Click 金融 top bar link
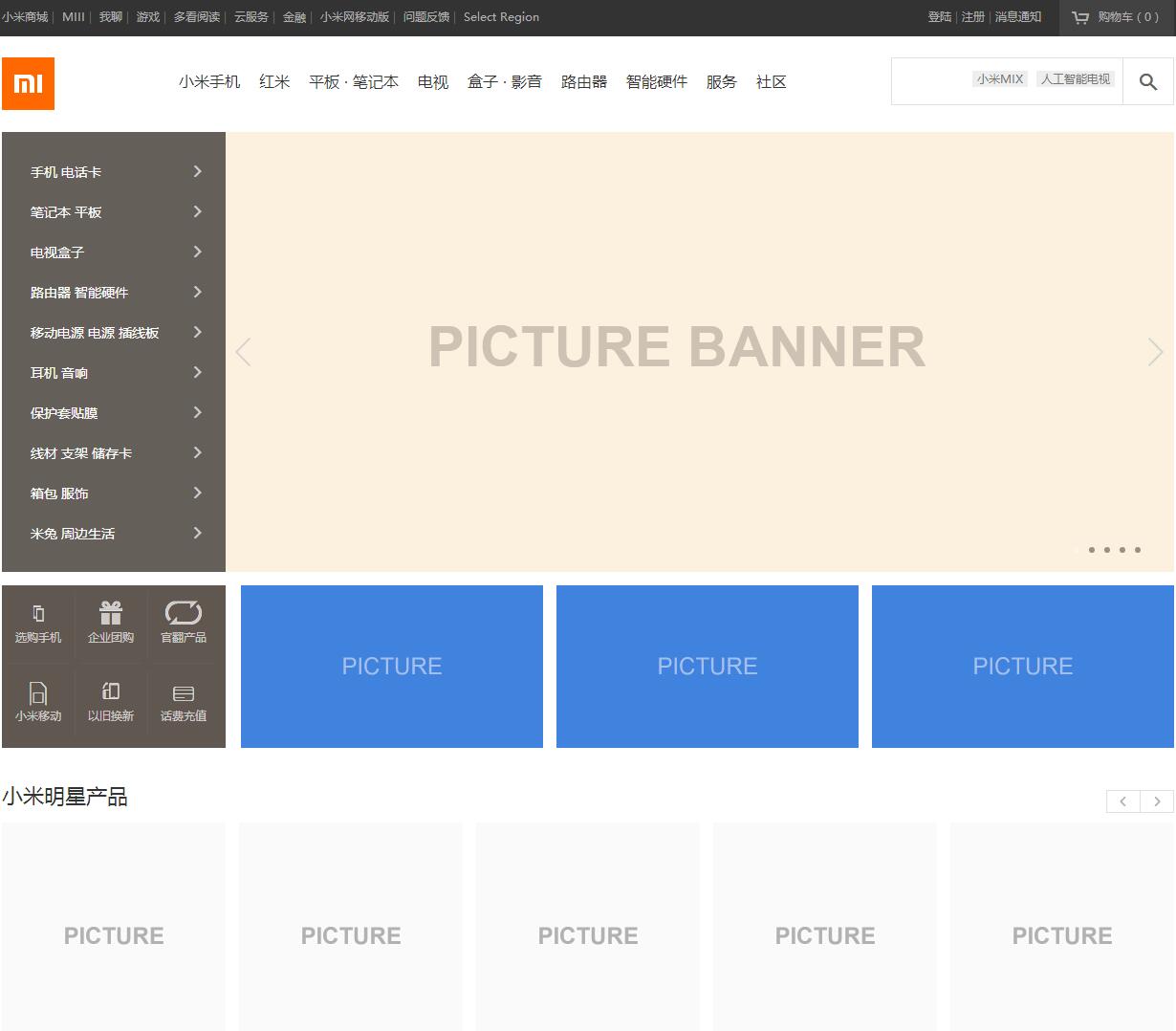Image resolution: width=1176 pixels, height=1031 pixels. pyautogui.click(x=294, y=17)
